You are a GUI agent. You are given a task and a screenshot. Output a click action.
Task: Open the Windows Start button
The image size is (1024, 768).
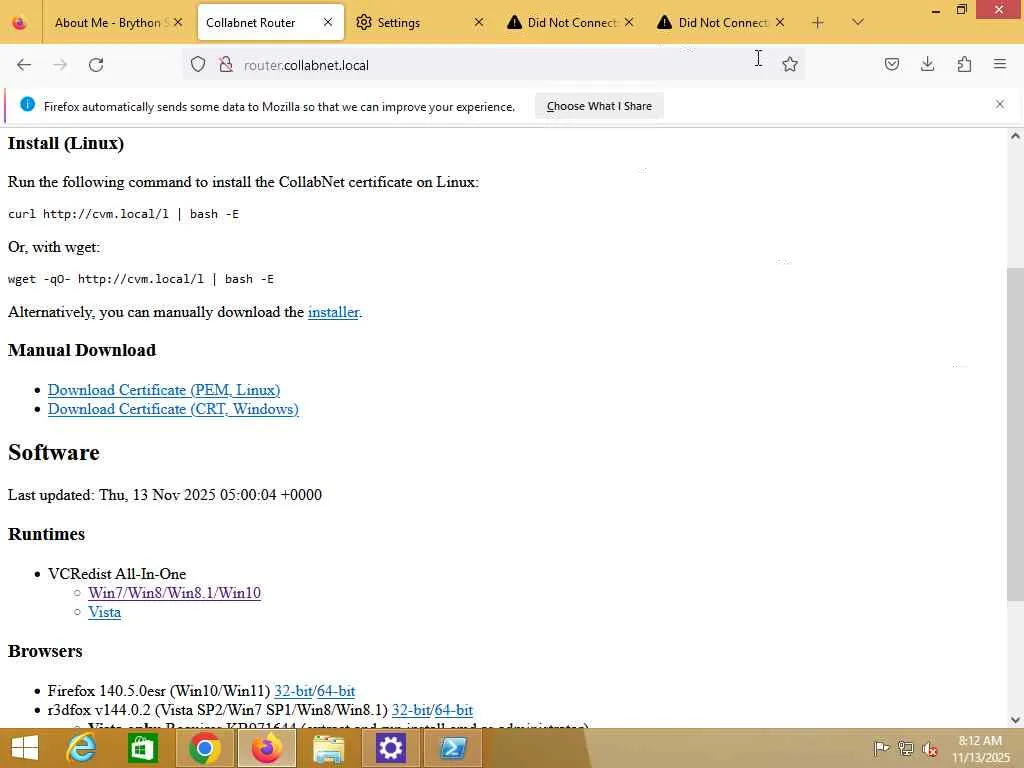coord(25,748)
